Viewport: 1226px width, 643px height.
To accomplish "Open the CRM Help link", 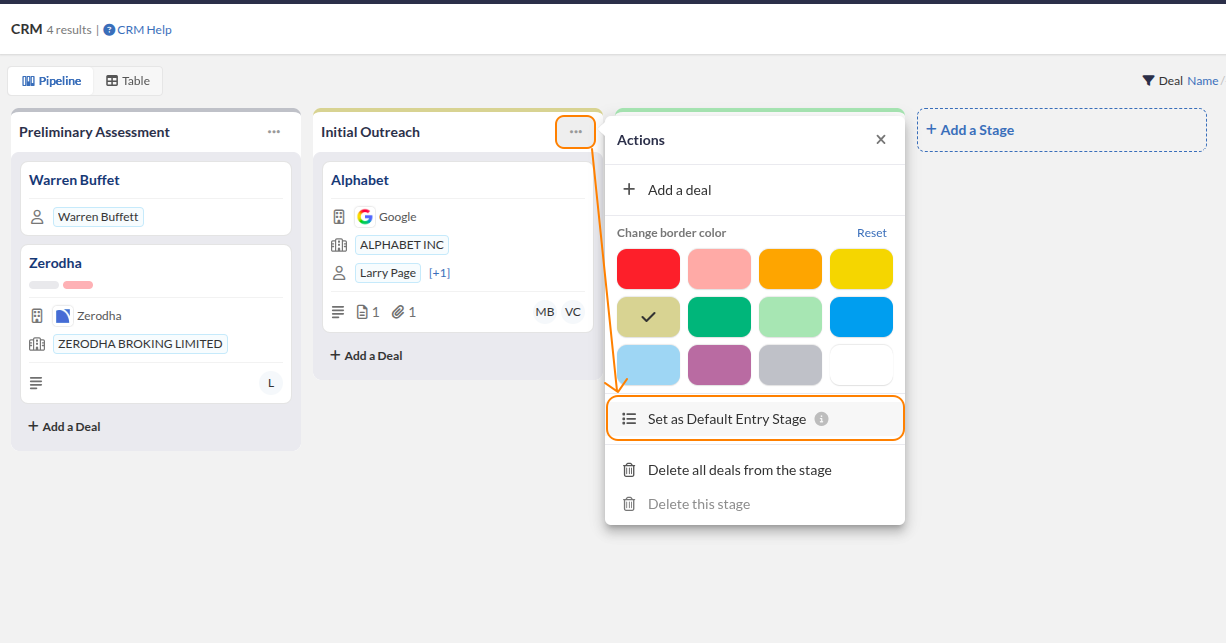I will click(138, 30).
